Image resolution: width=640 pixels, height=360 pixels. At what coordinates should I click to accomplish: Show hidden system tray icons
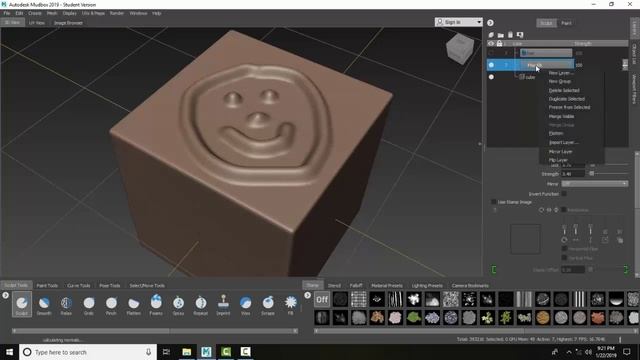click(x=569, y=352)
